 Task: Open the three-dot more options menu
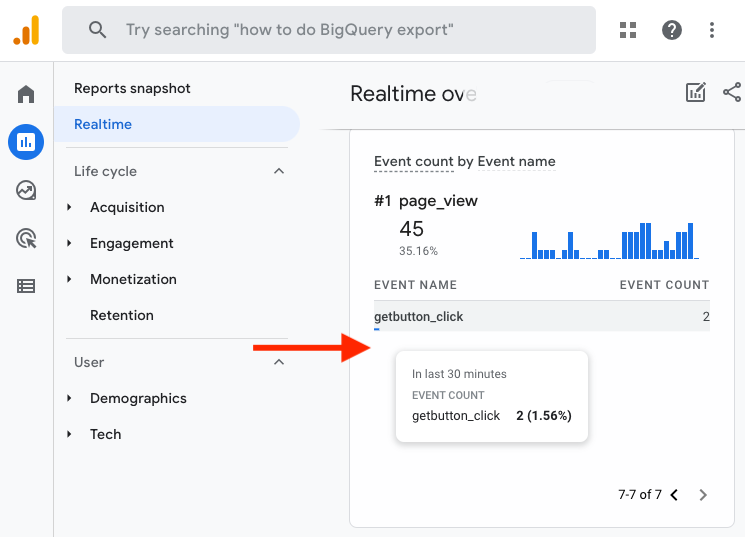[712, 30]
